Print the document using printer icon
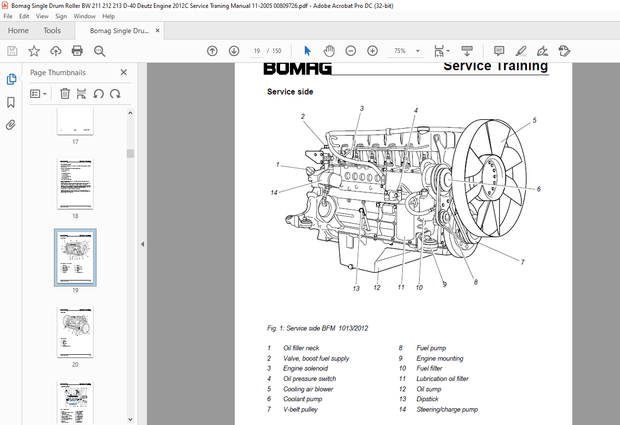The width and height of the screenshot is (620, 425). pyautogui.click(x=77, y=51)
